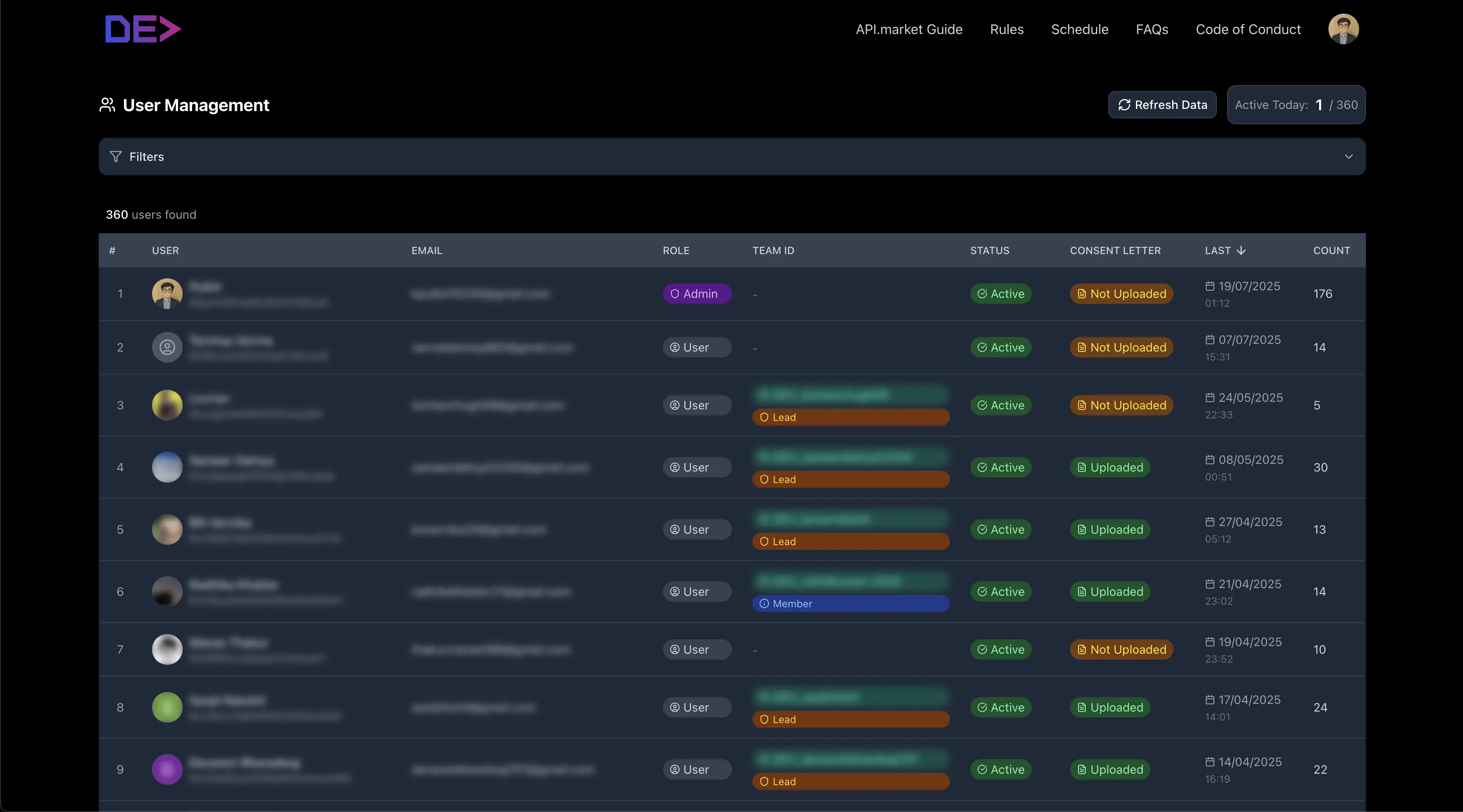Click the Active status badge in row 5

[x=1000, y=529]
